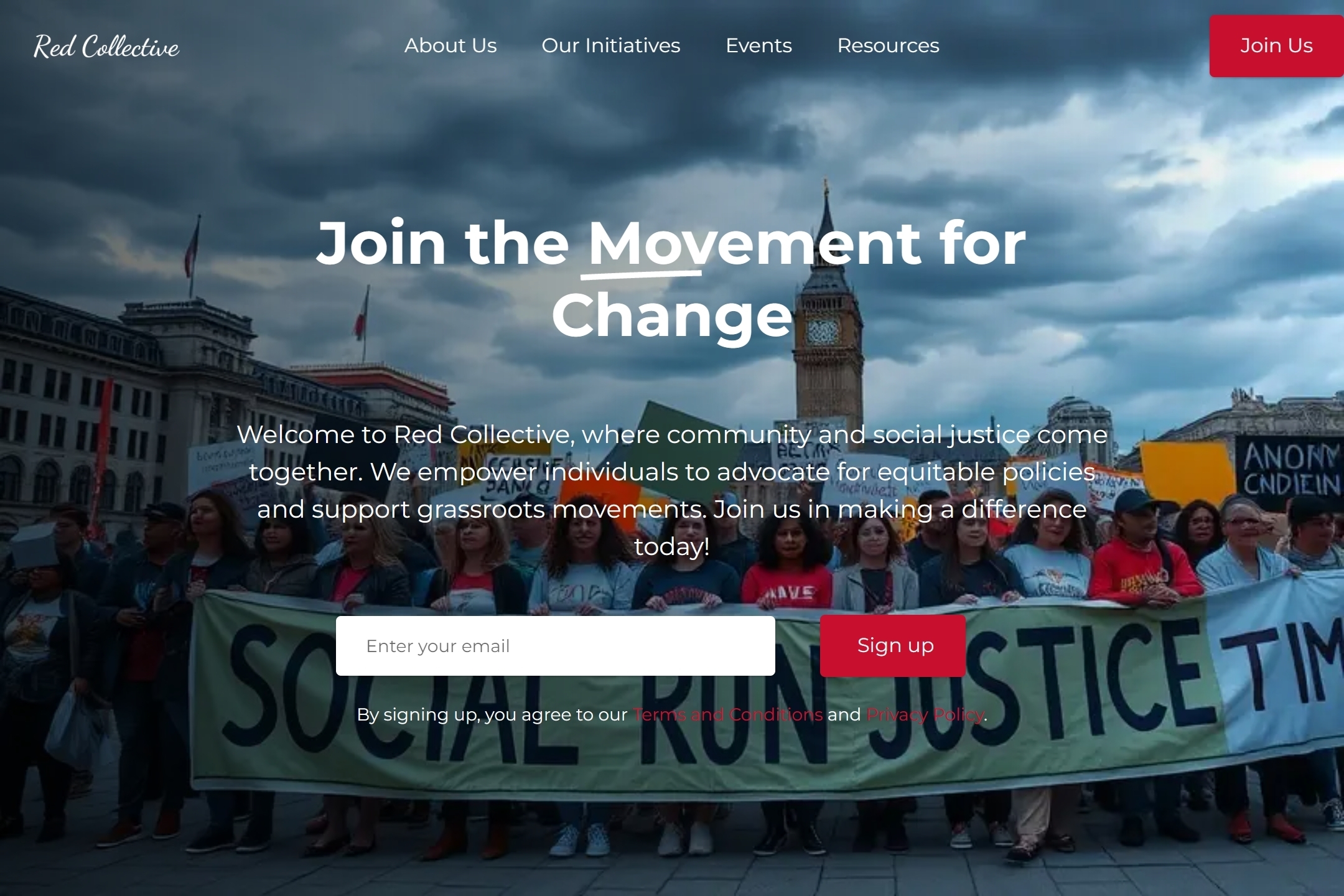The width and height of the screenshot is (1344, 896).
Task: Click the flag atop the left building
Action: (x=192, y=246)
